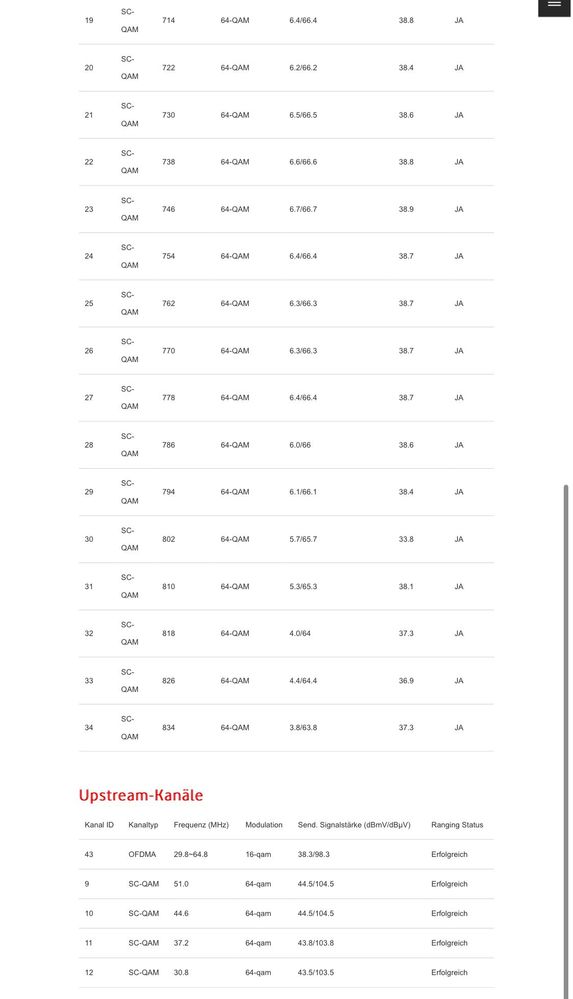Screen dimensions: 573x999
Task: Click the 29.8~64.8 frequency cell
Action: (x=191, y=854)
